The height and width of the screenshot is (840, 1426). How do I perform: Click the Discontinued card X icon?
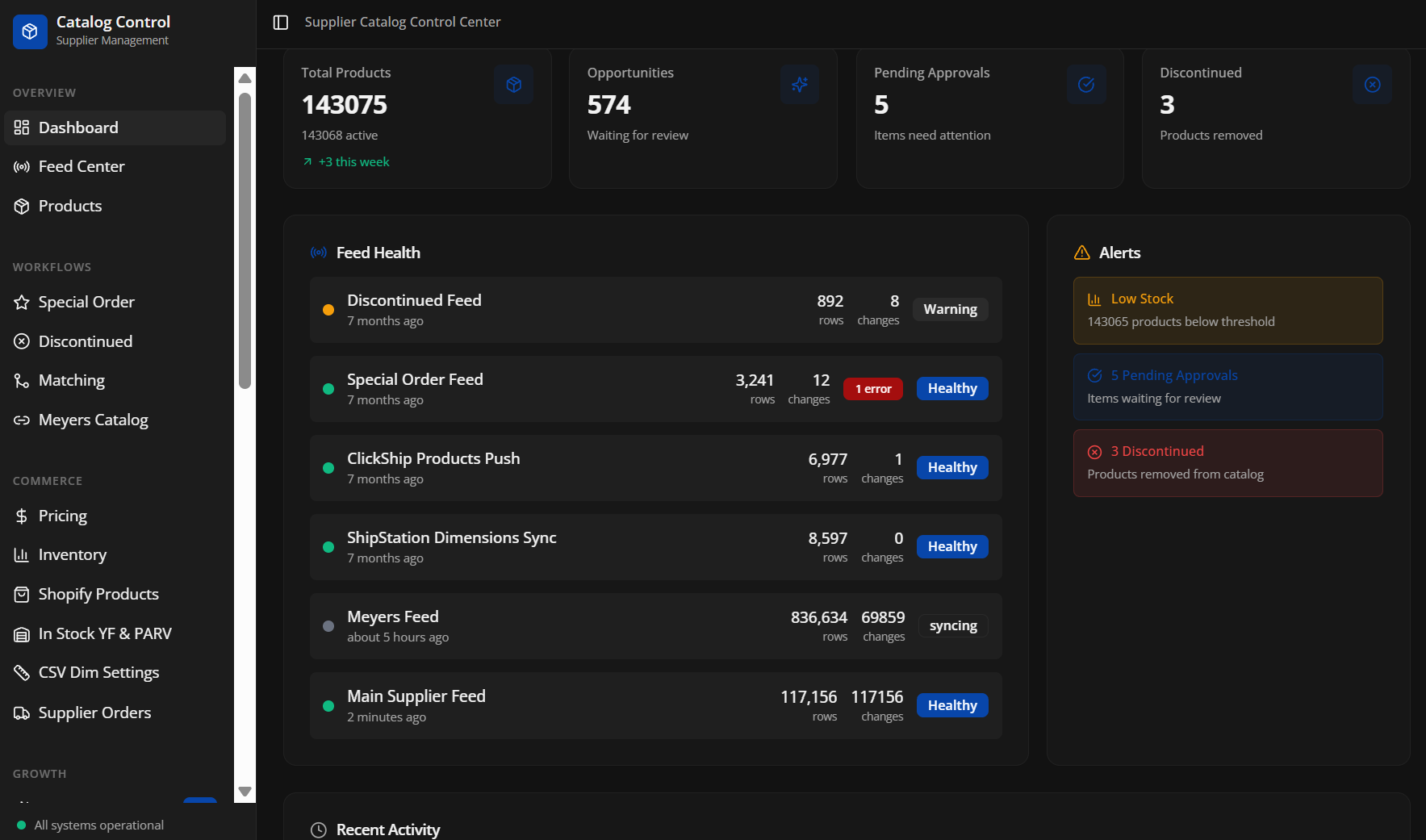pos(1372,85)
